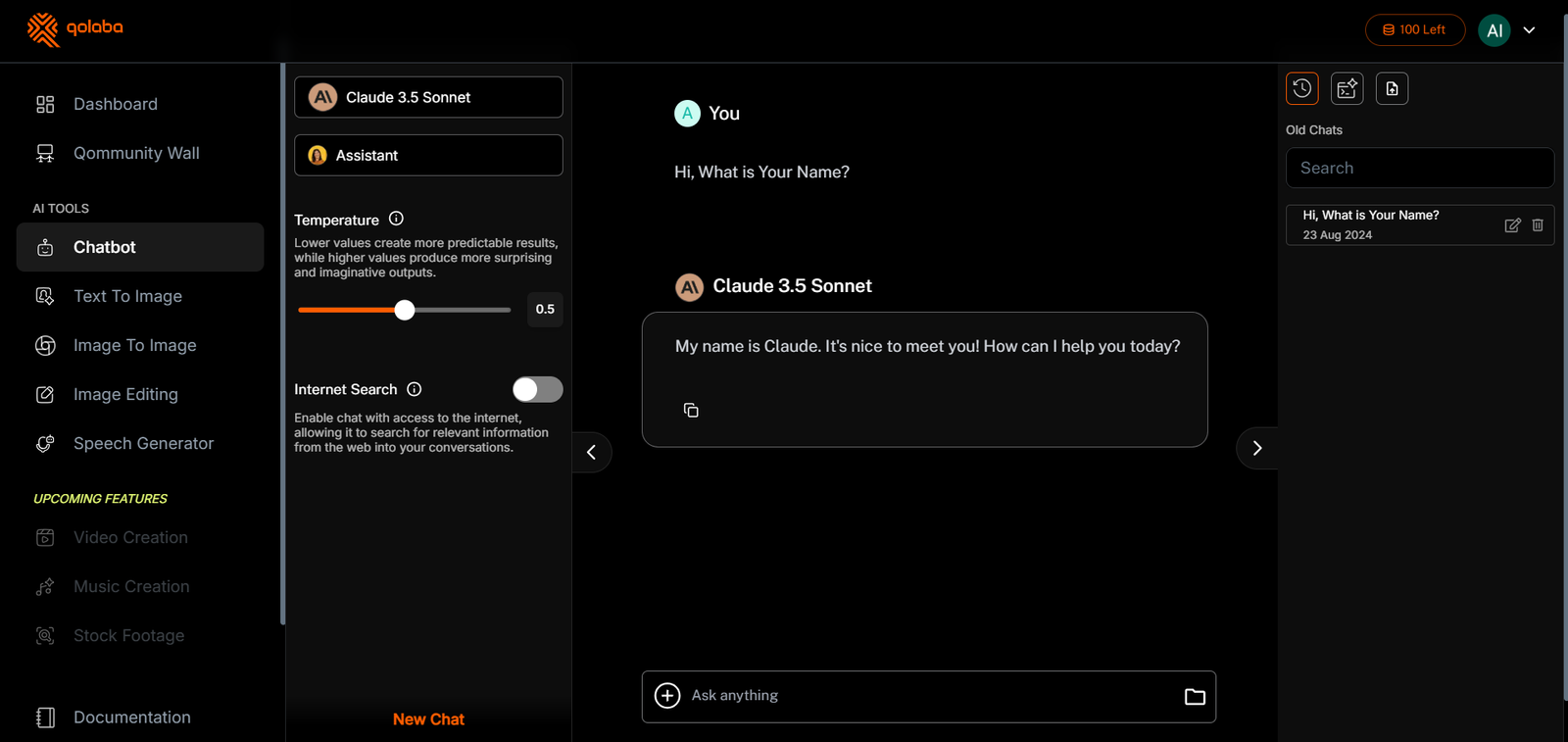Screen dimensions: 1568x742
Task: Open the Assistant persona selector
Action: tap(428, 155)
